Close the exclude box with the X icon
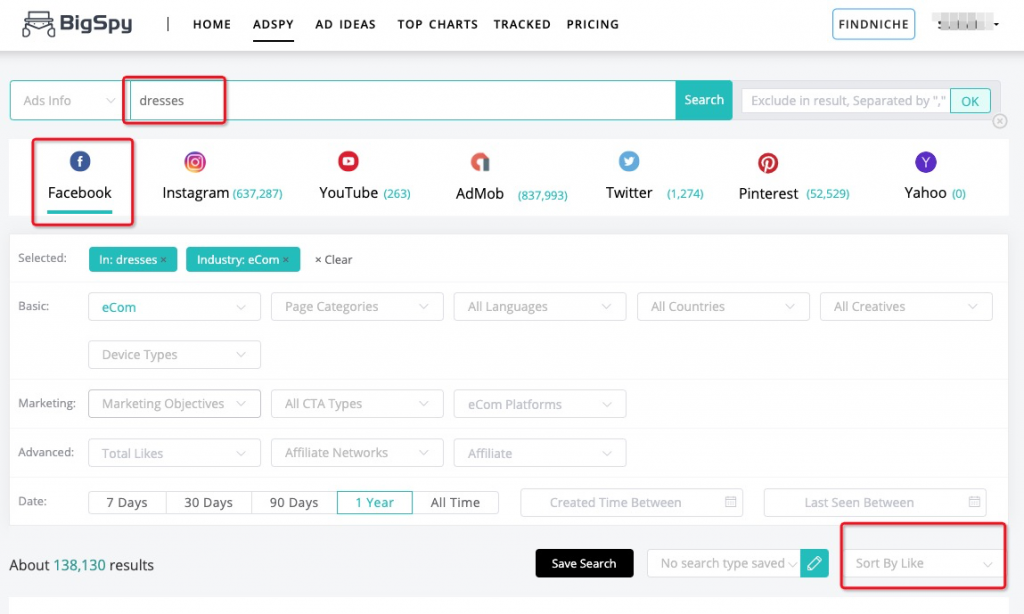This screenshot has width=1024, height=614. (x=999, y=121)
